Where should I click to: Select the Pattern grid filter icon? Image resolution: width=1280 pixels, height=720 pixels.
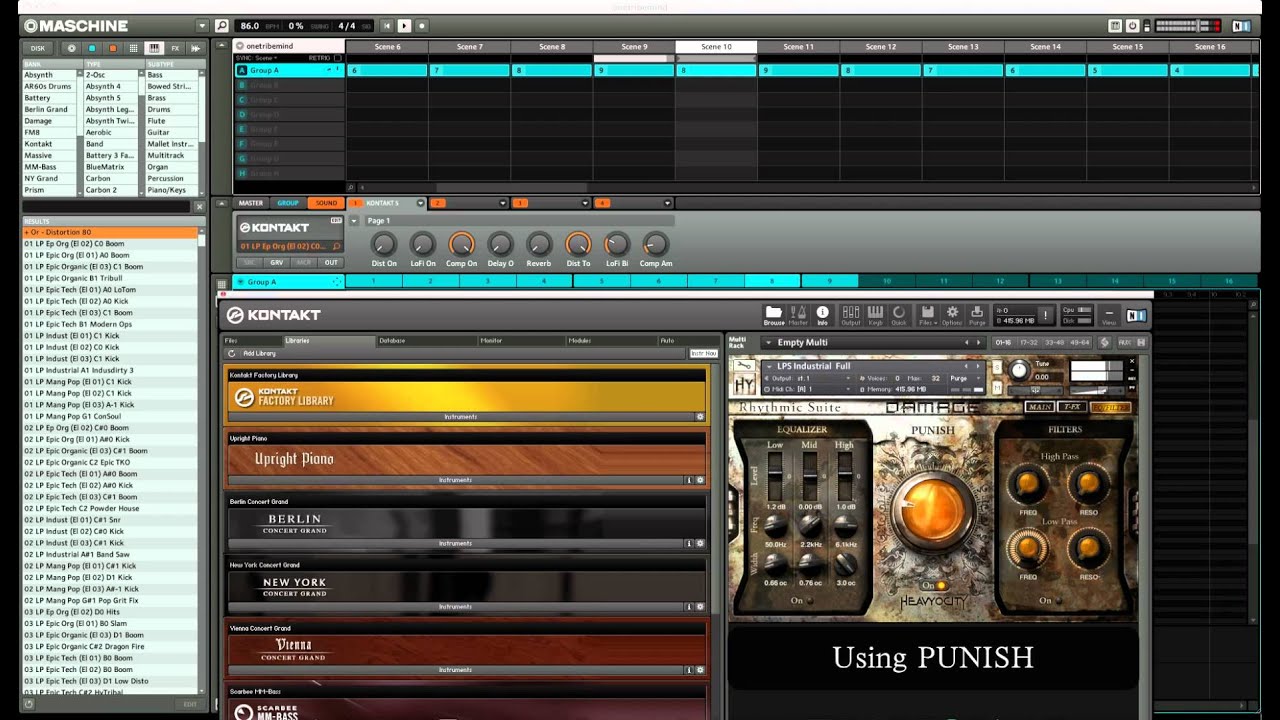[x=133, y=48]
